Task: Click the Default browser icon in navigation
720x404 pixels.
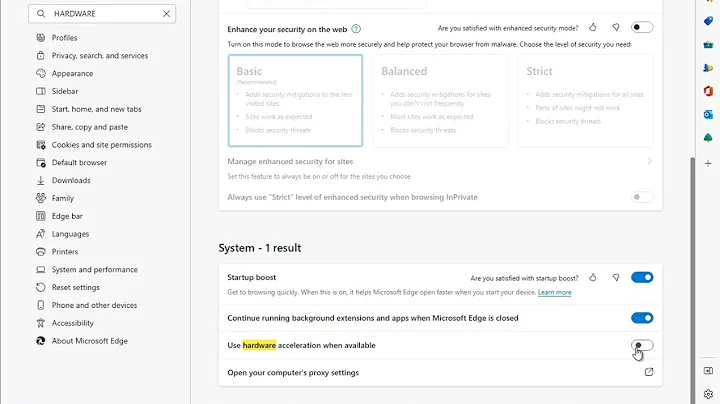Action: (x=41, y=163)
